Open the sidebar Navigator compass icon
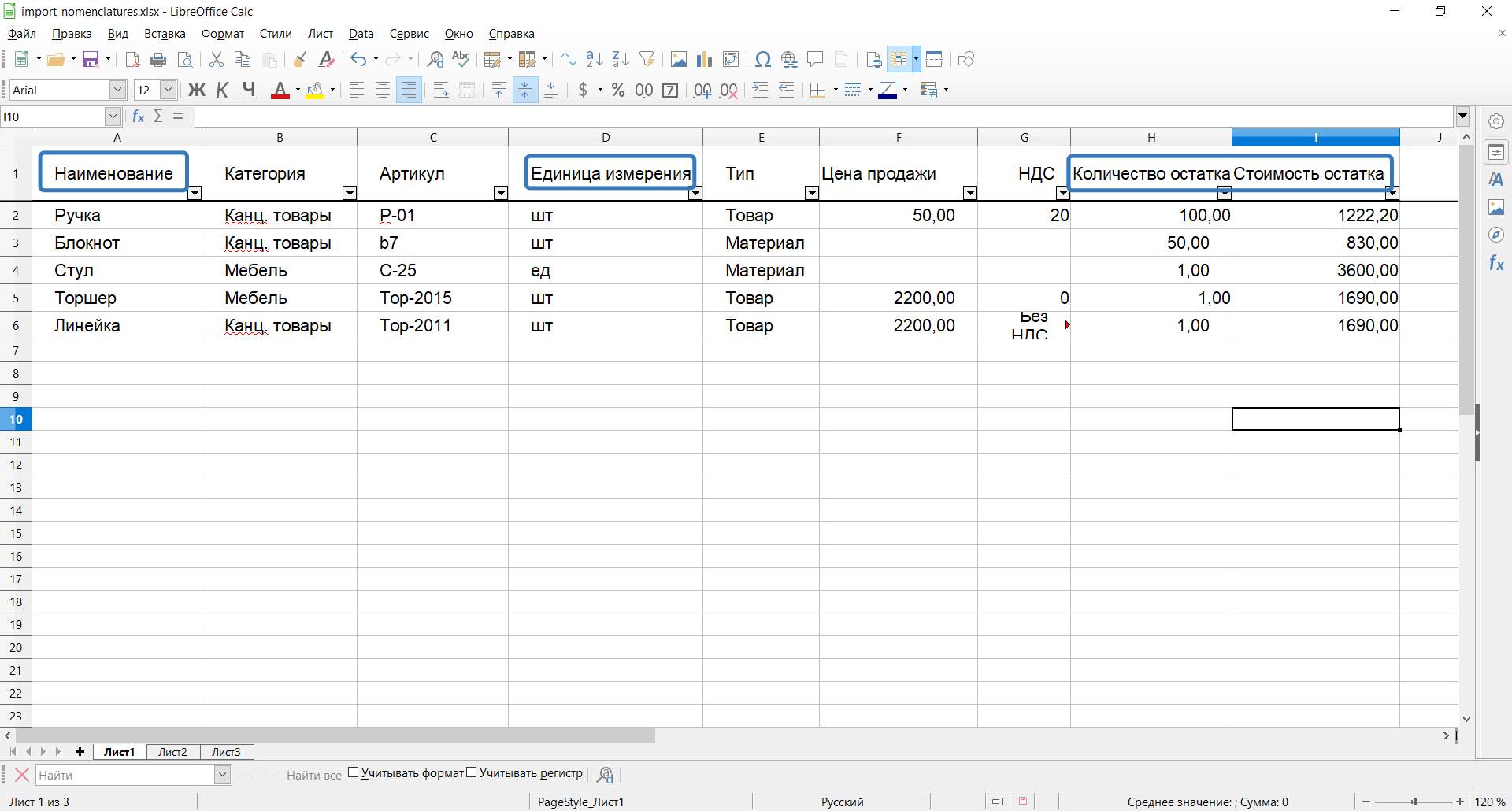This screenshot has width=1512, height=811. (1496, 235)
